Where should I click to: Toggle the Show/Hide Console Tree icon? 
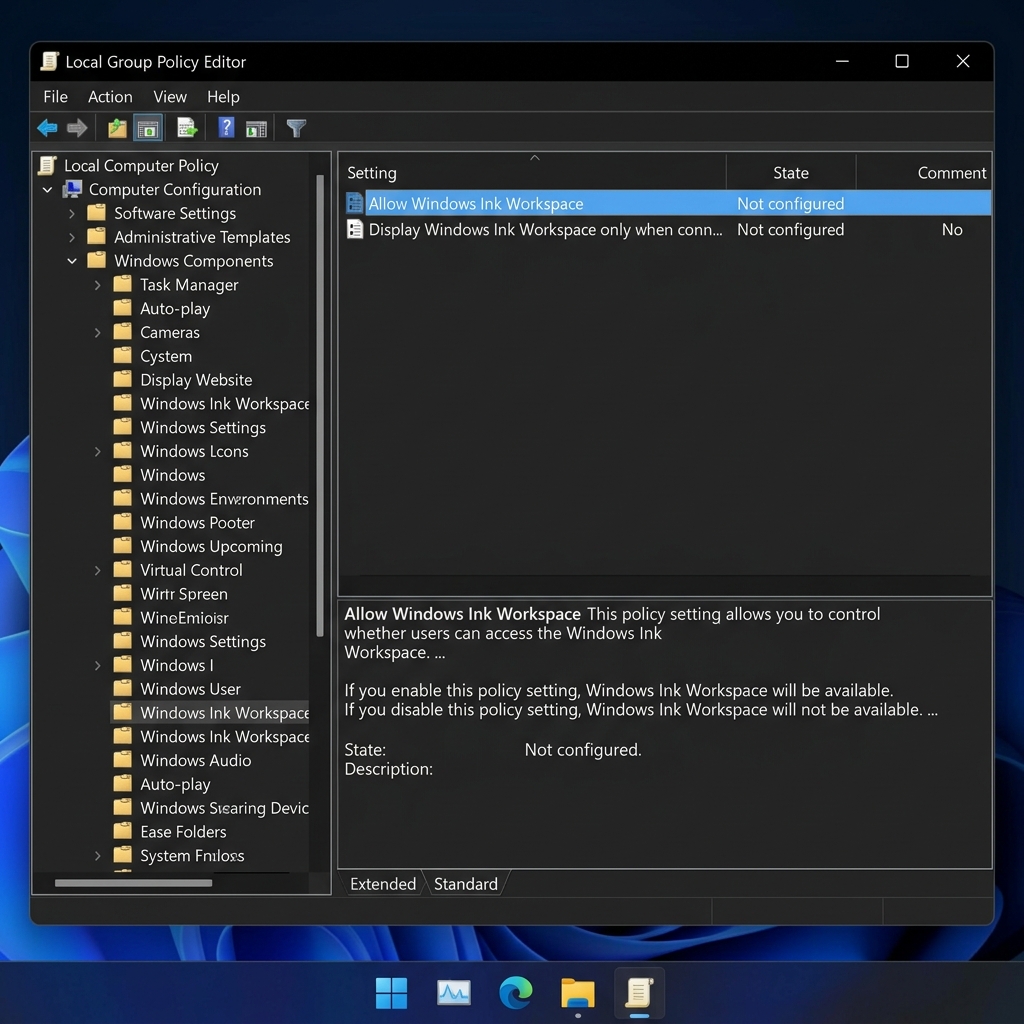click(x=148, y=128)
